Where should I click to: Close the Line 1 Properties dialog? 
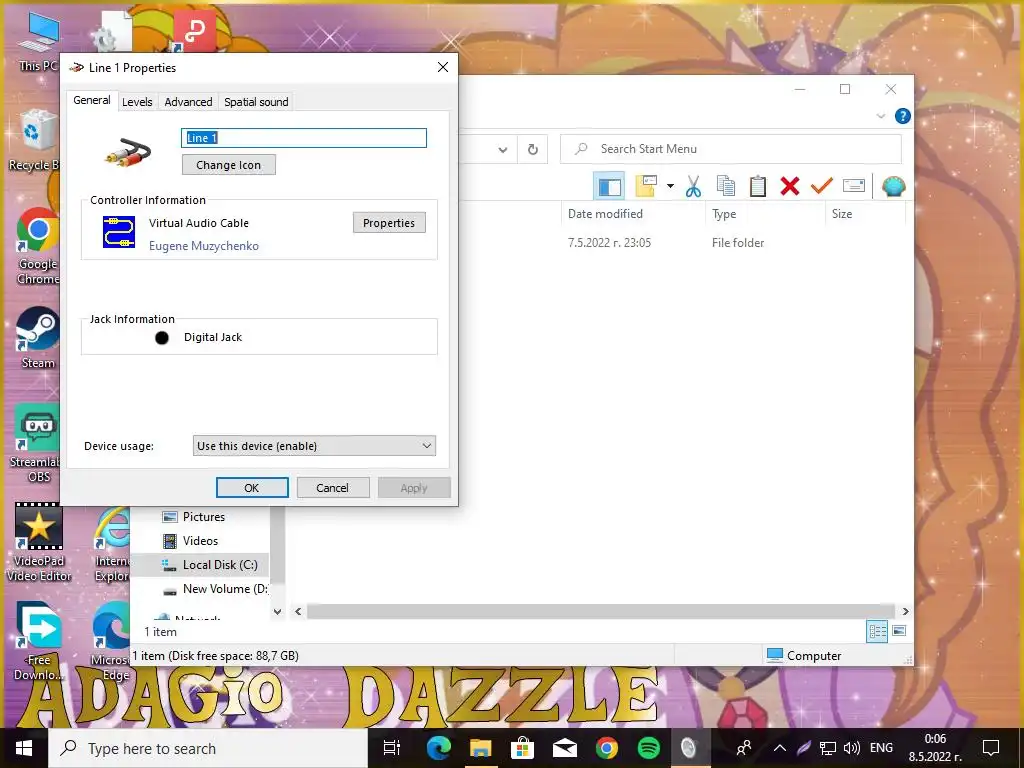(443, 67)
